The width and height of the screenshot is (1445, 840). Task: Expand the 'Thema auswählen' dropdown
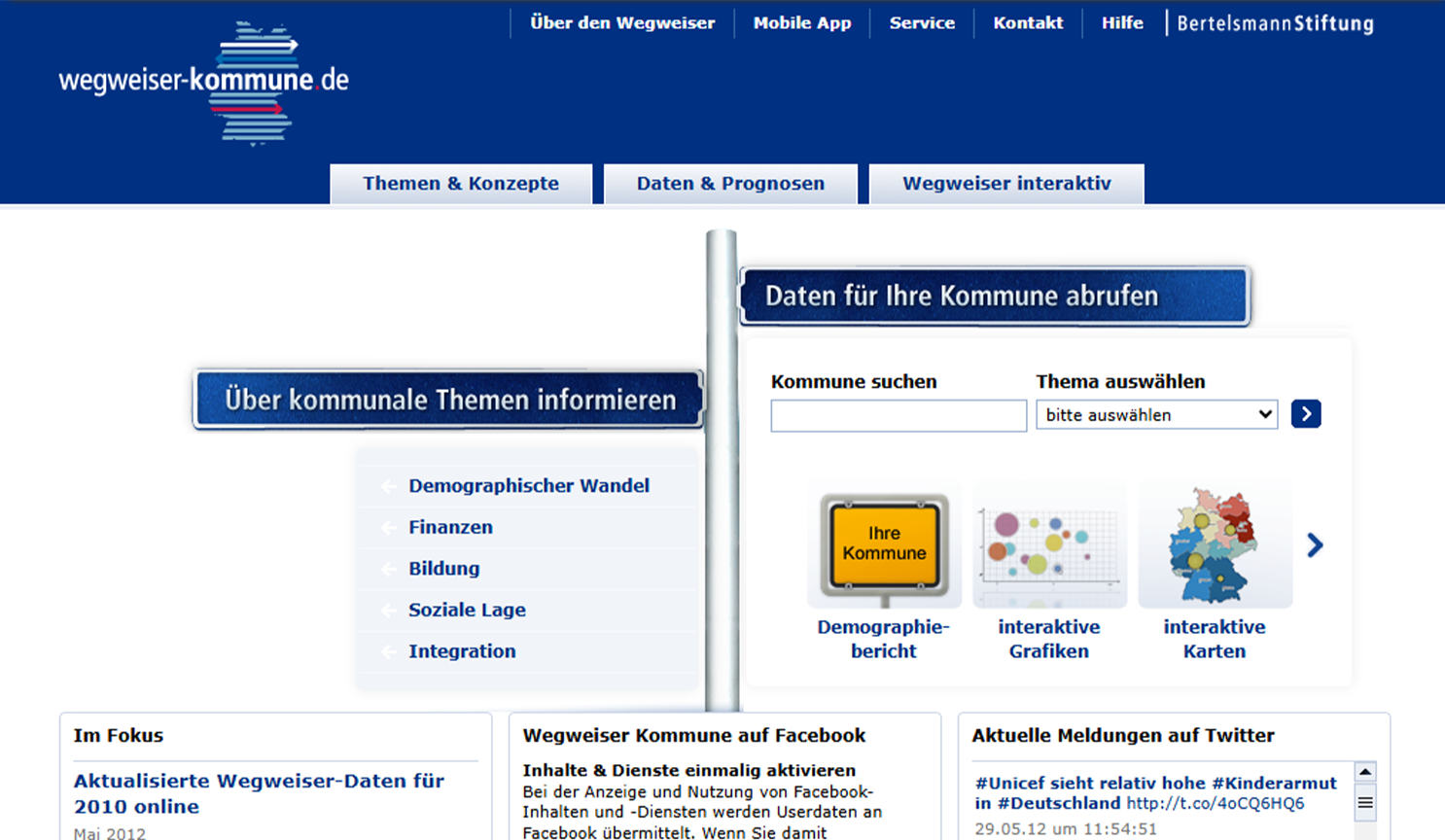pos(1157,415)
